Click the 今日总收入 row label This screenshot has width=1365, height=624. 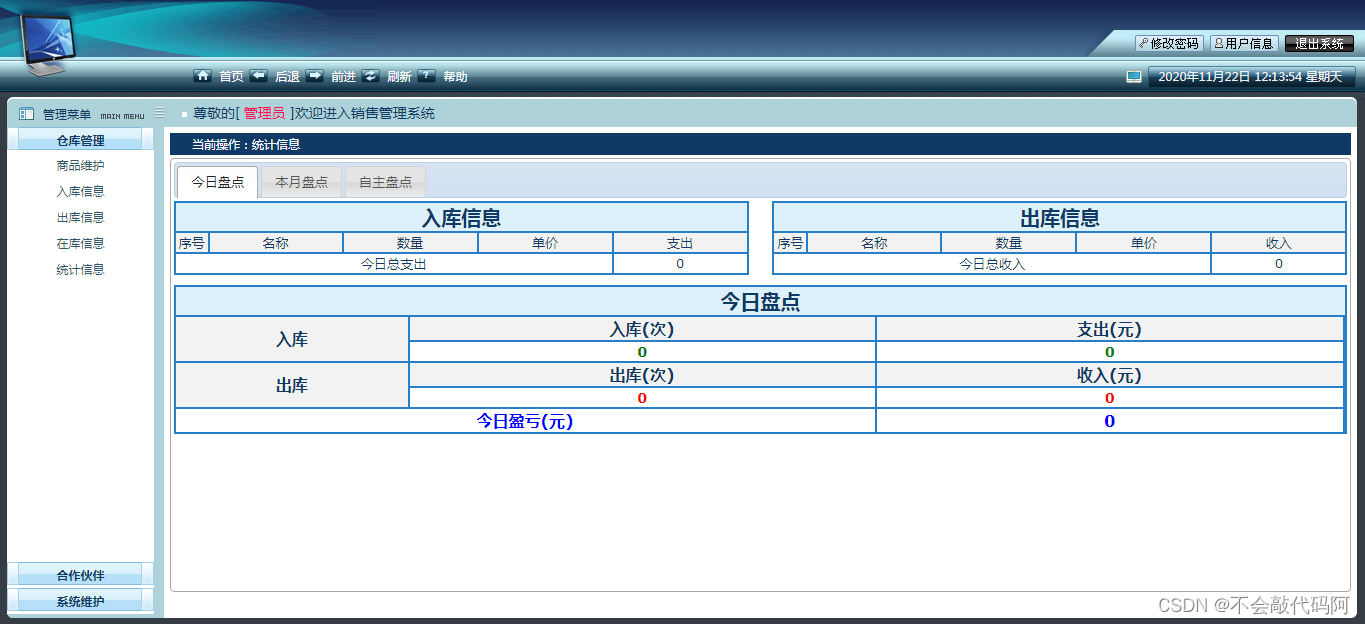[x=992, y=264]
